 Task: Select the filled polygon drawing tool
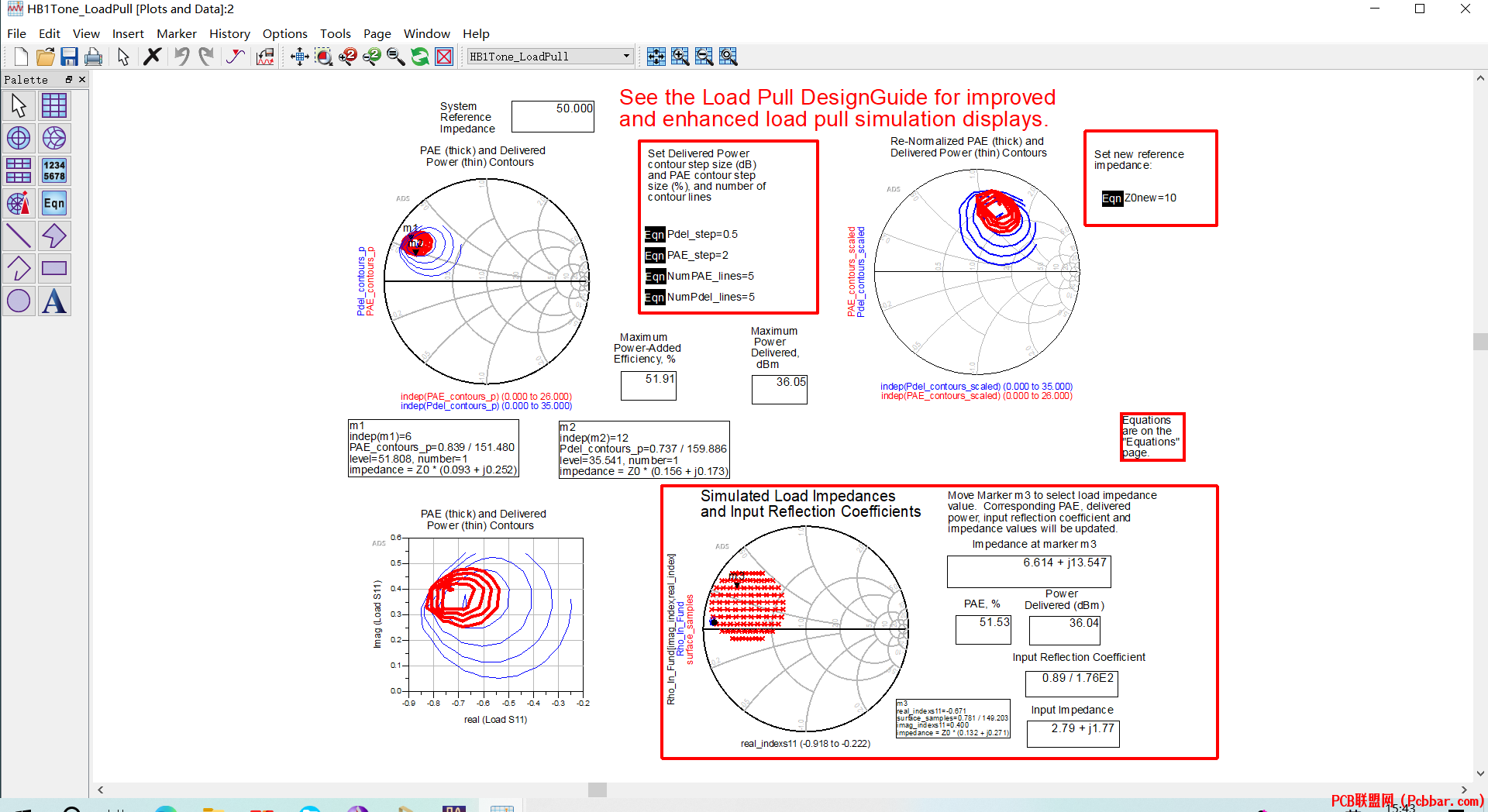pyautogui.click(x=54, y=236)
